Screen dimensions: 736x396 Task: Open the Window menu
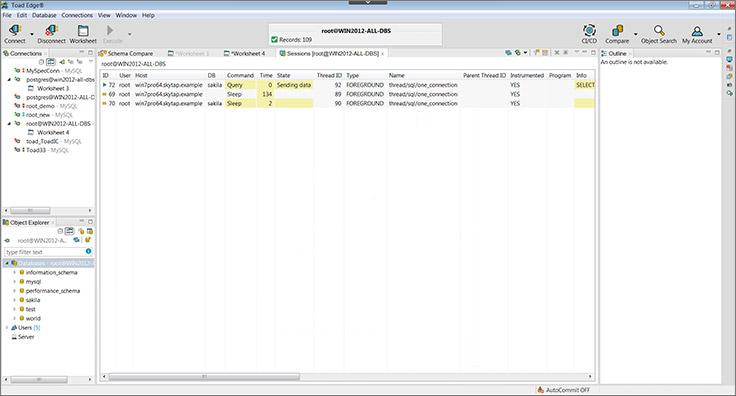tap(126, 15)
